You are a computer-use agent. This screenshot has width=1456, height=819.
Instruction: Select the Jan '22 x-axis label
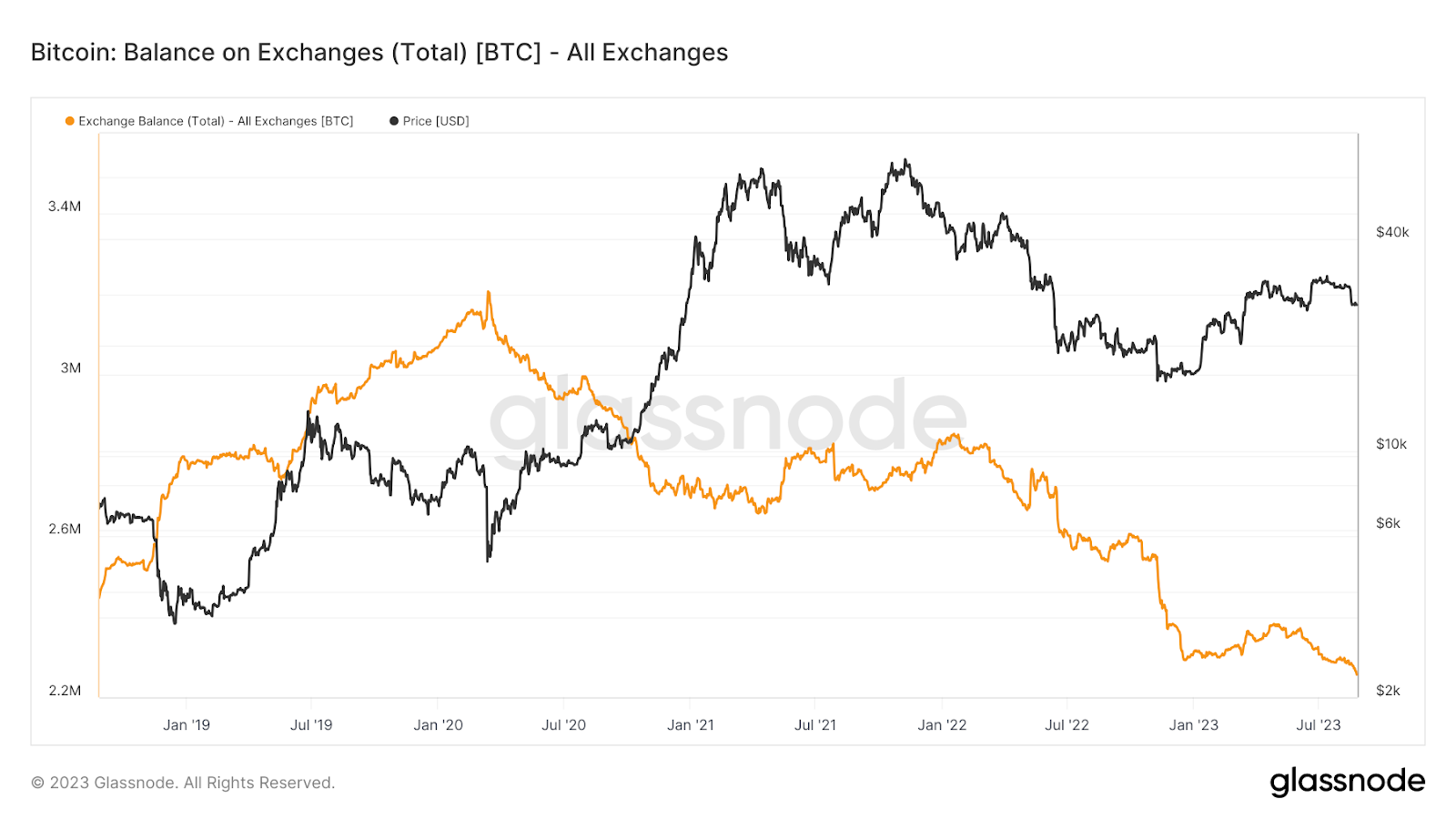942,725
